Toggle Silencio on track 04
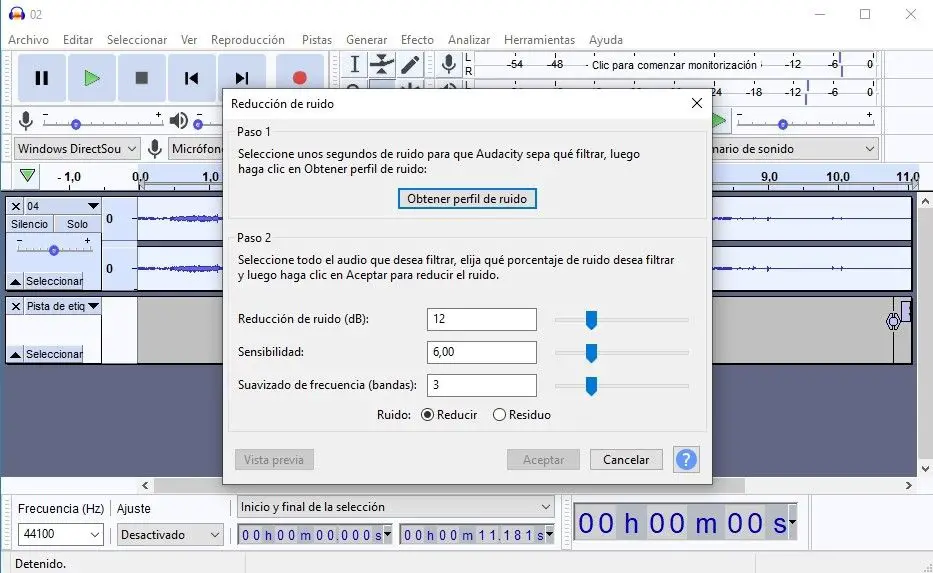Viewport: 933px width, 573px height. [x=30, y=224]
